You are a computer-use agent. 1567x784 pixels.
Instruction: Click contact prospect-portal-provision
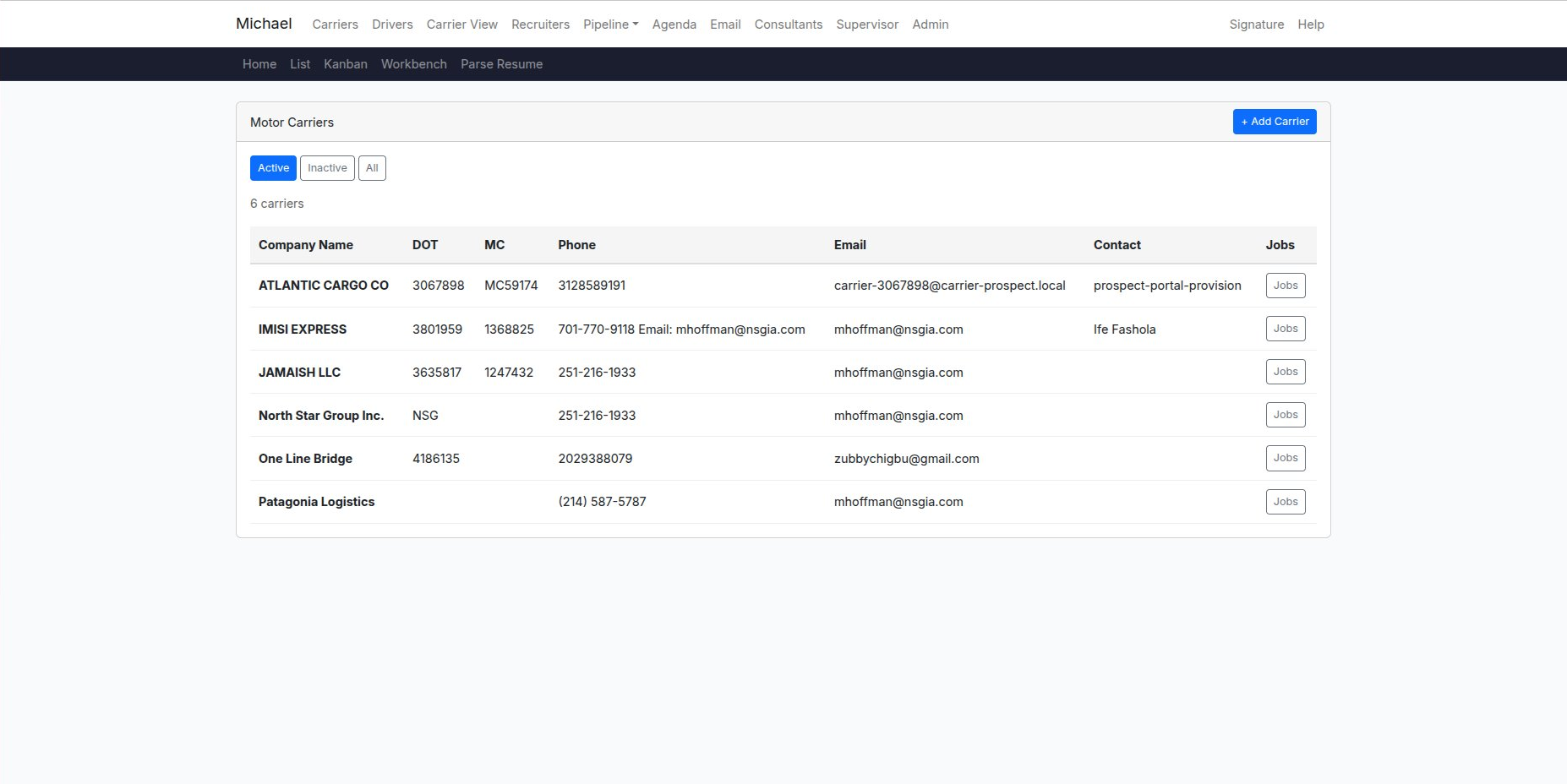coord(1167,286)
